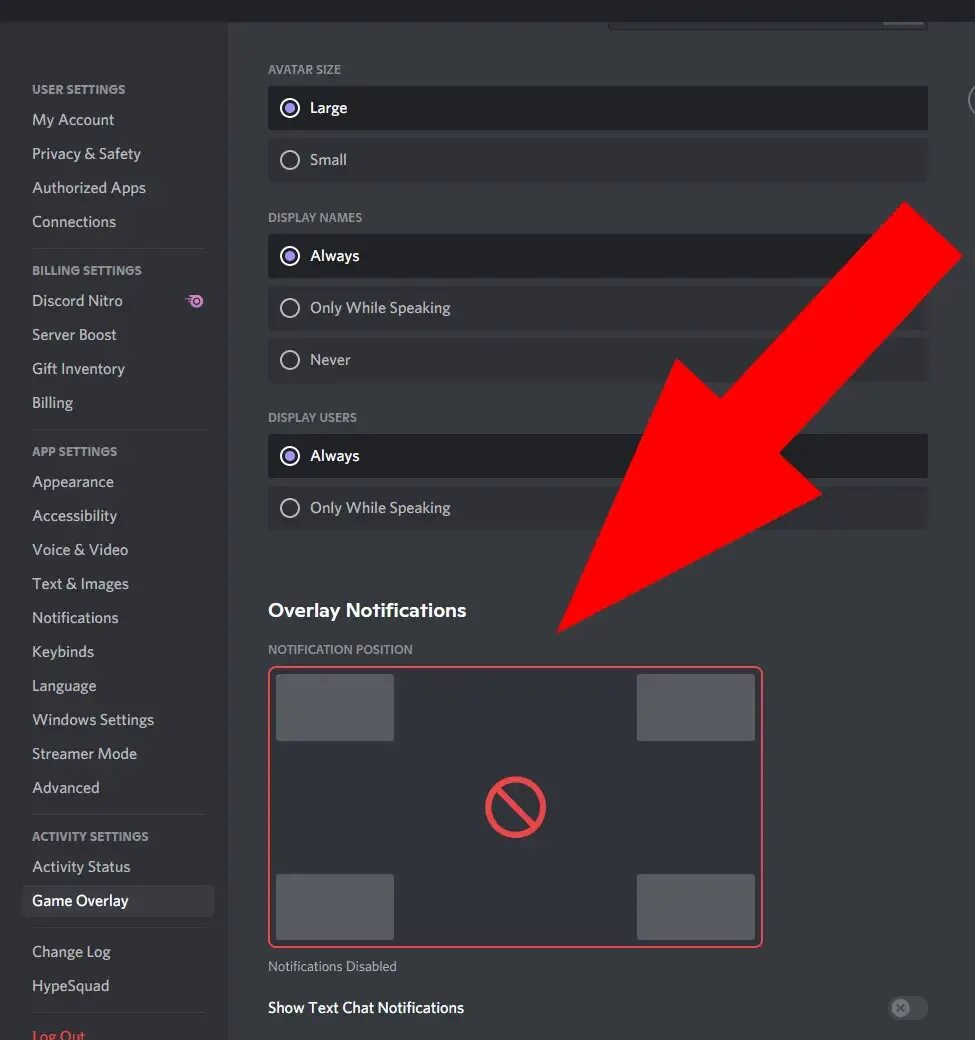Open Activity Status settings
The height and width of the screenshot is (1040, 975).
(81, 867)
